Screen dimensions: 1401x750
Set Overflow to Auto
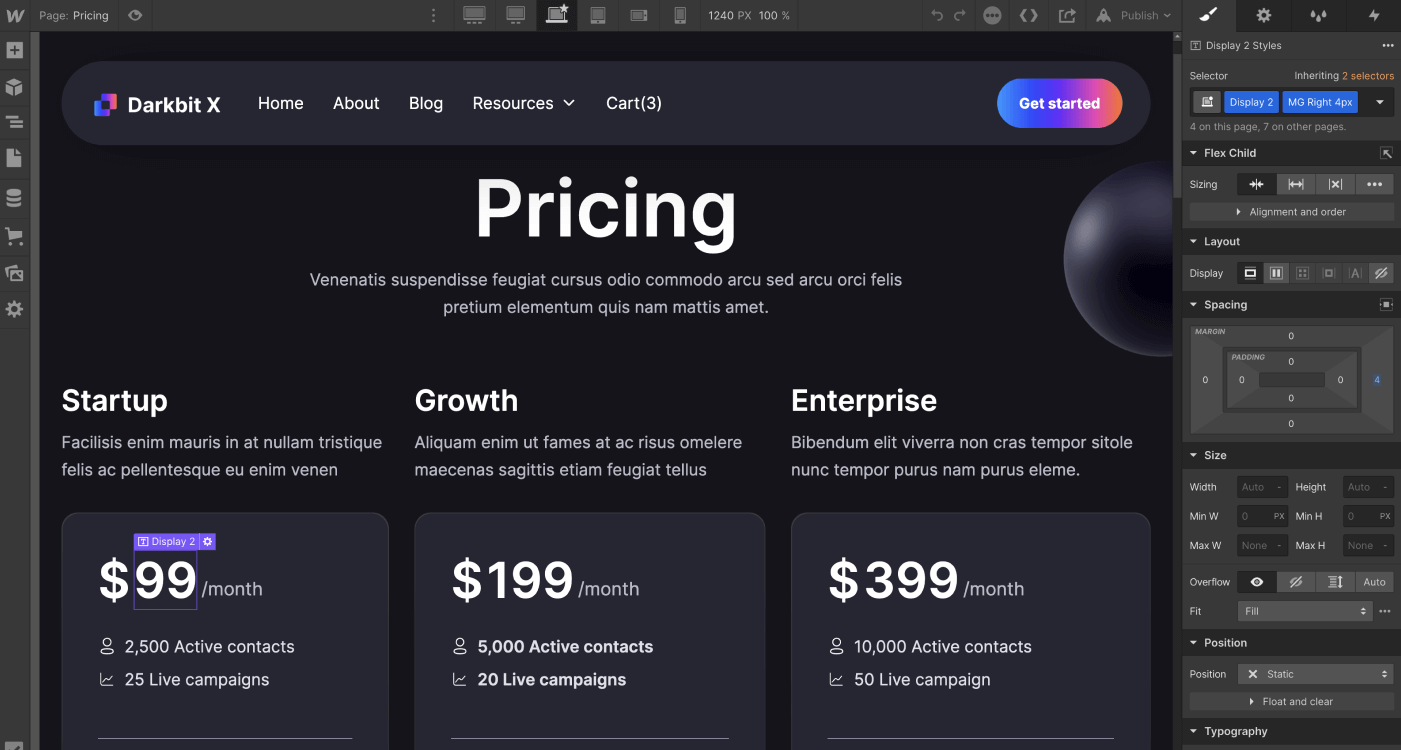pyautogui.click(x=1374, y=581)
